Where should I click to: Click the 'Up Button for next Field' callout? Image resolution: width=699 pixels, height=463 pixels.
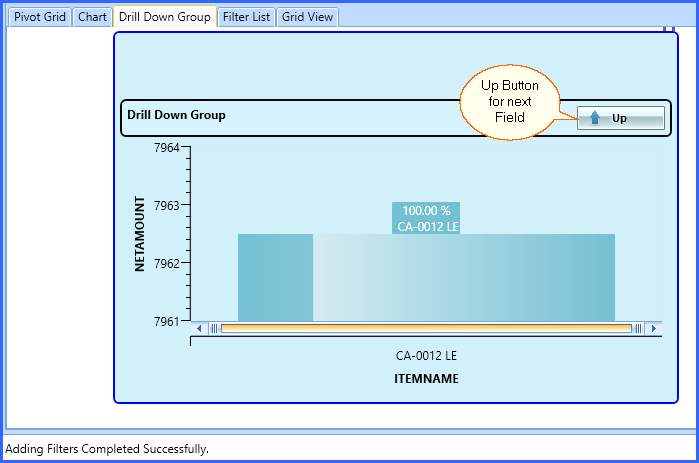(509, 102)
